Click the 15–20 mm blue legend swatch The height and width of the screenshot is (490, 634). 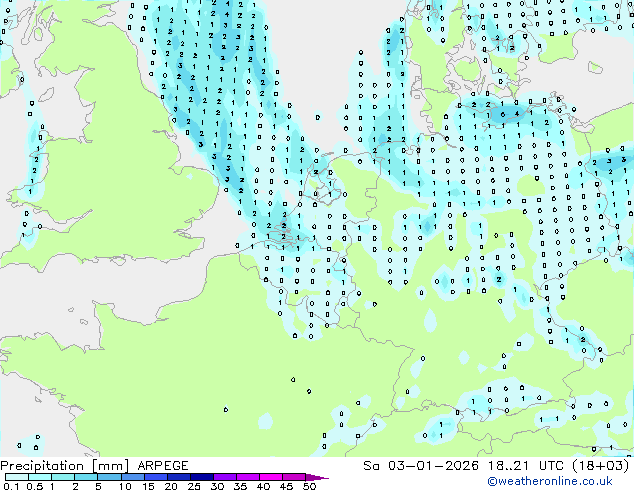click(x=155, y=477)
